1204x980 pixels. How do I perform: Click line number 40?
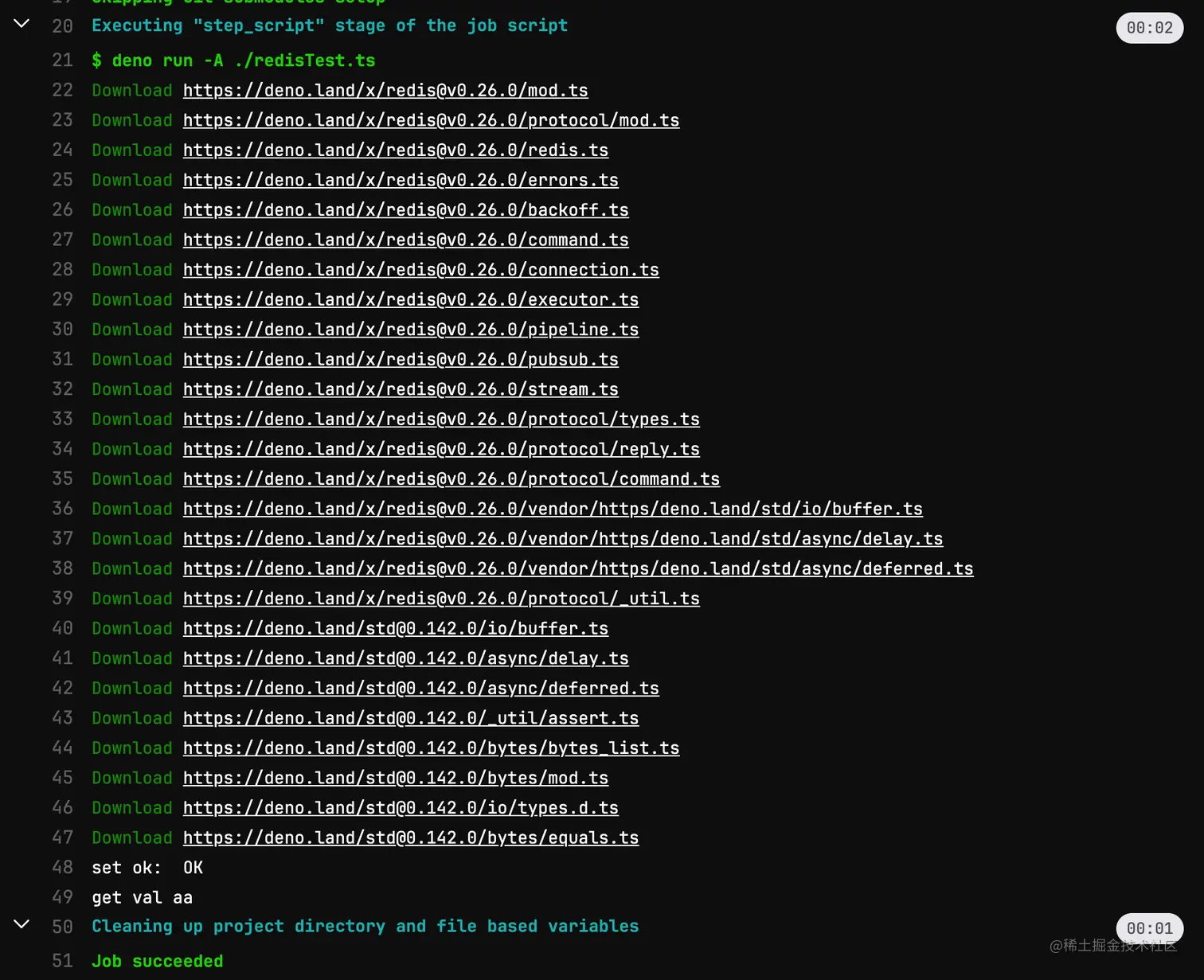point(62,628)
